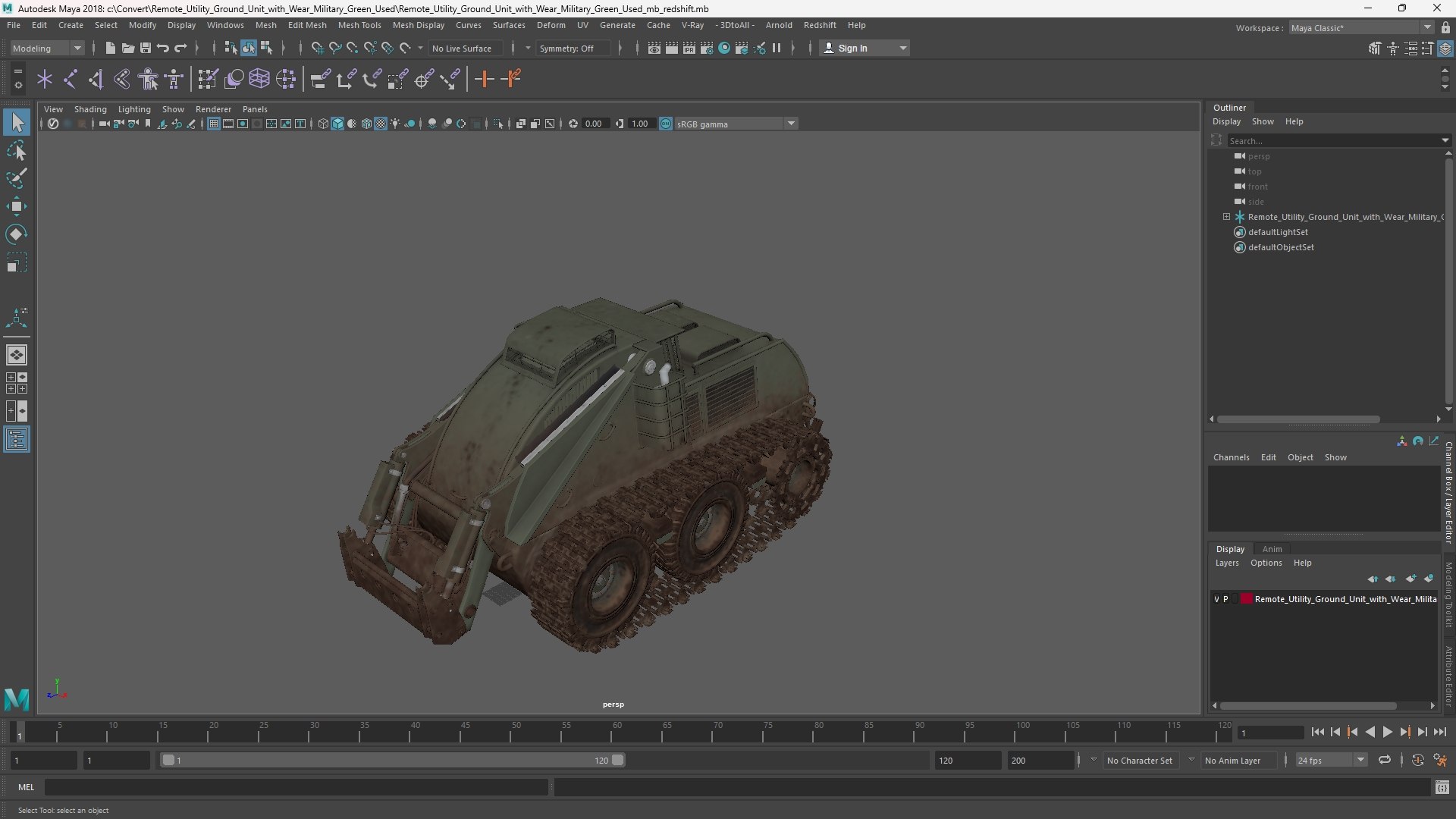Image resolution: width=1456 pixels, height=819 pixels.
Task: Open the Open scene folder icon
Action: [128, 48]
